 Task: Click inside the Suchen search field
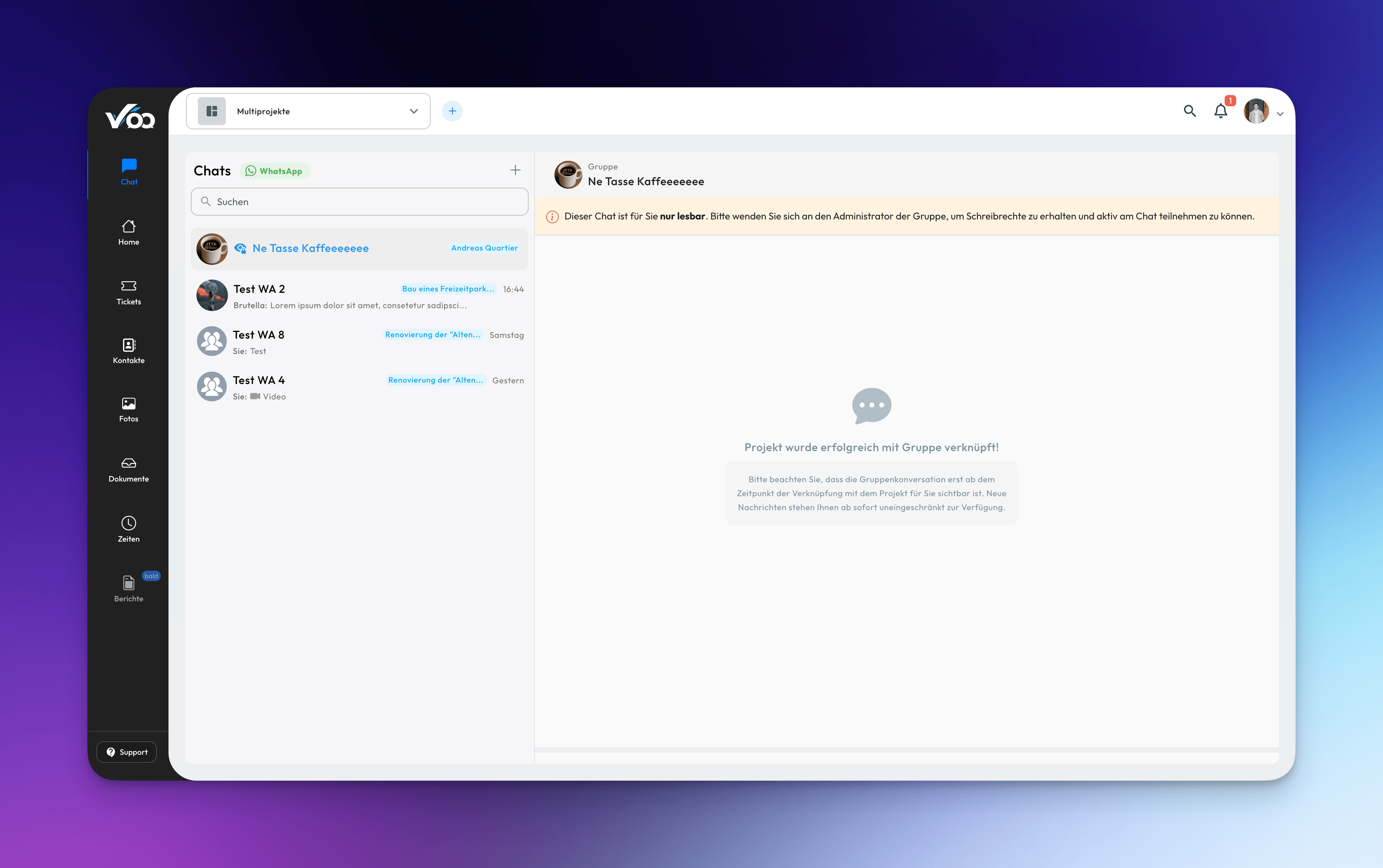tap(359, 202)
